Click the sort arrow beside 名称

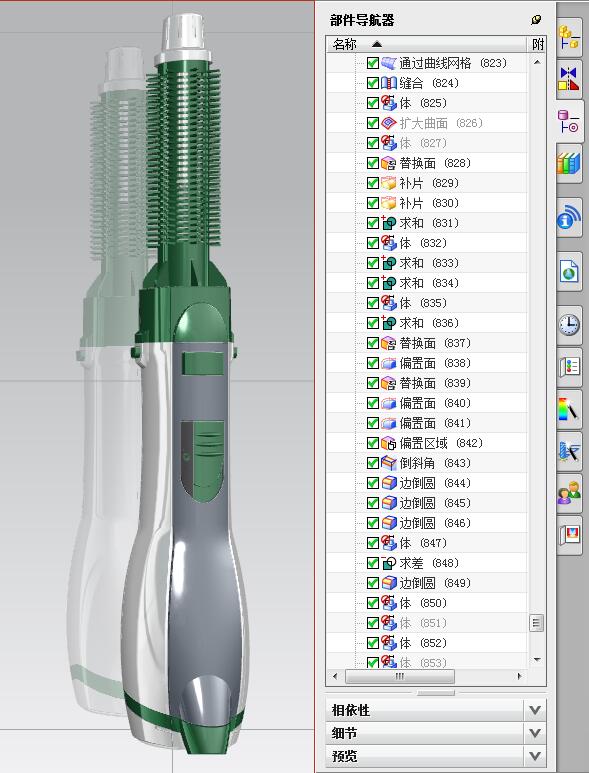[377, 44]
